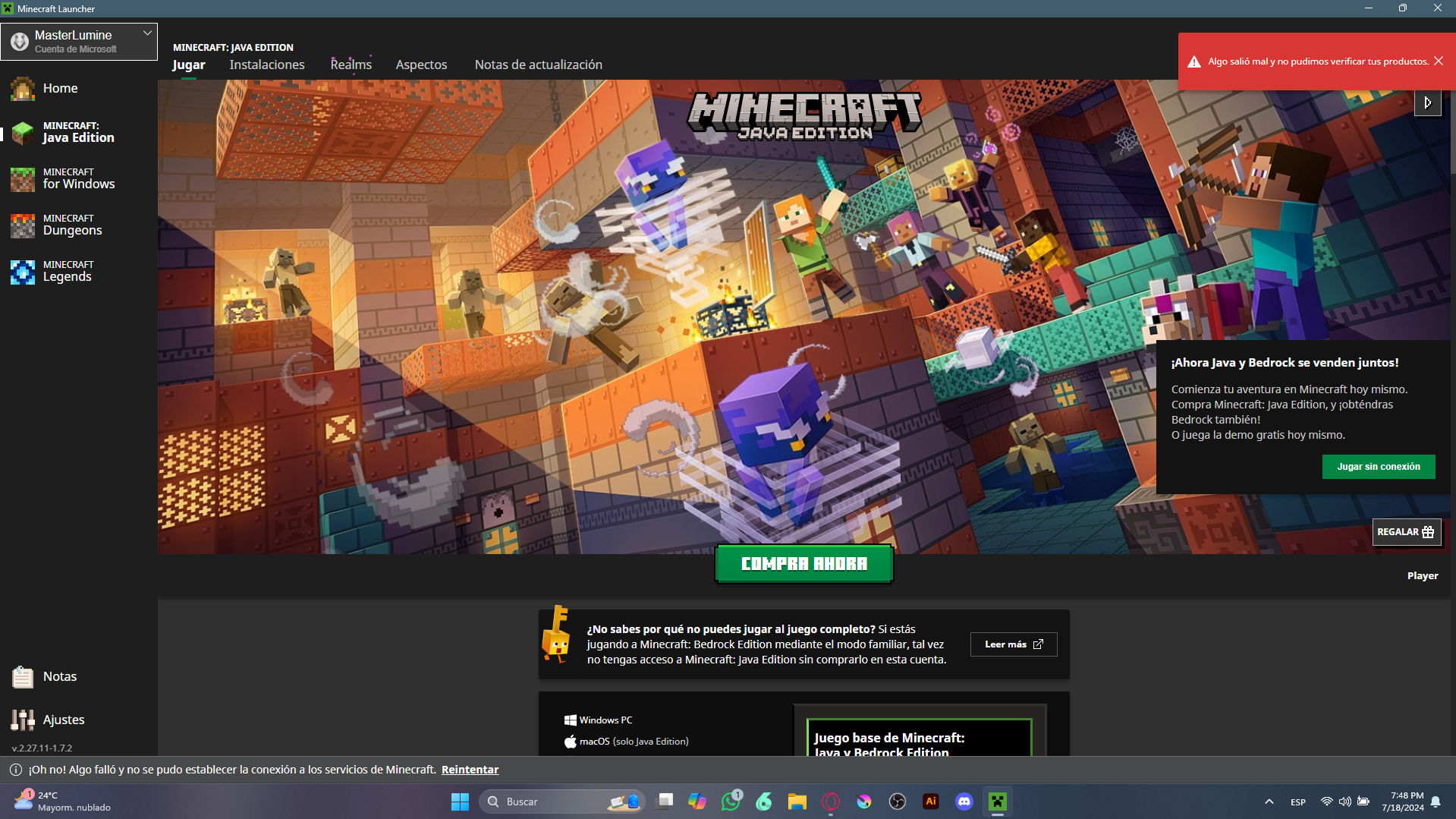Collapse the news panel with arrow button

1427,102
